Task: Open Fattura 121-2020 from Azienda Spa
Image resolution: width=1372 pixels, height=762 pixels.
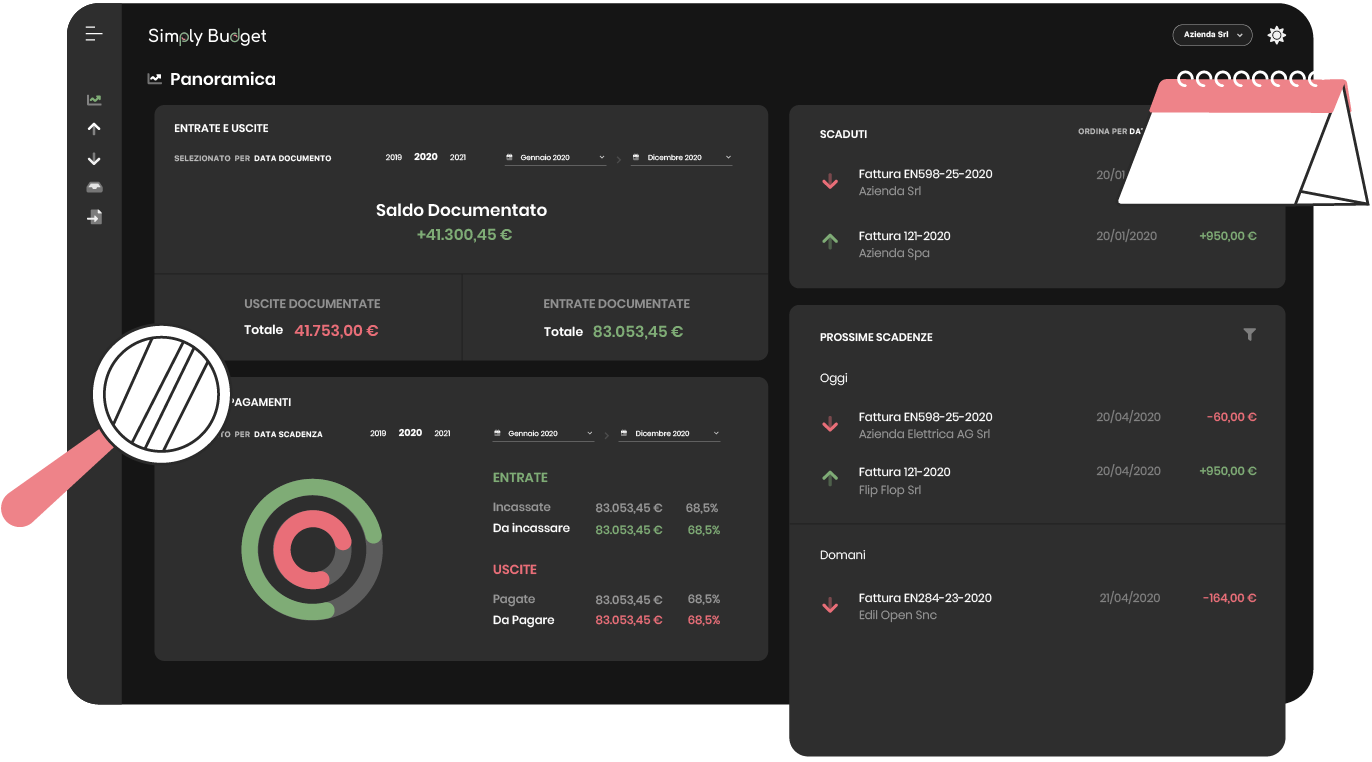Action: click(x=904, y=236)
